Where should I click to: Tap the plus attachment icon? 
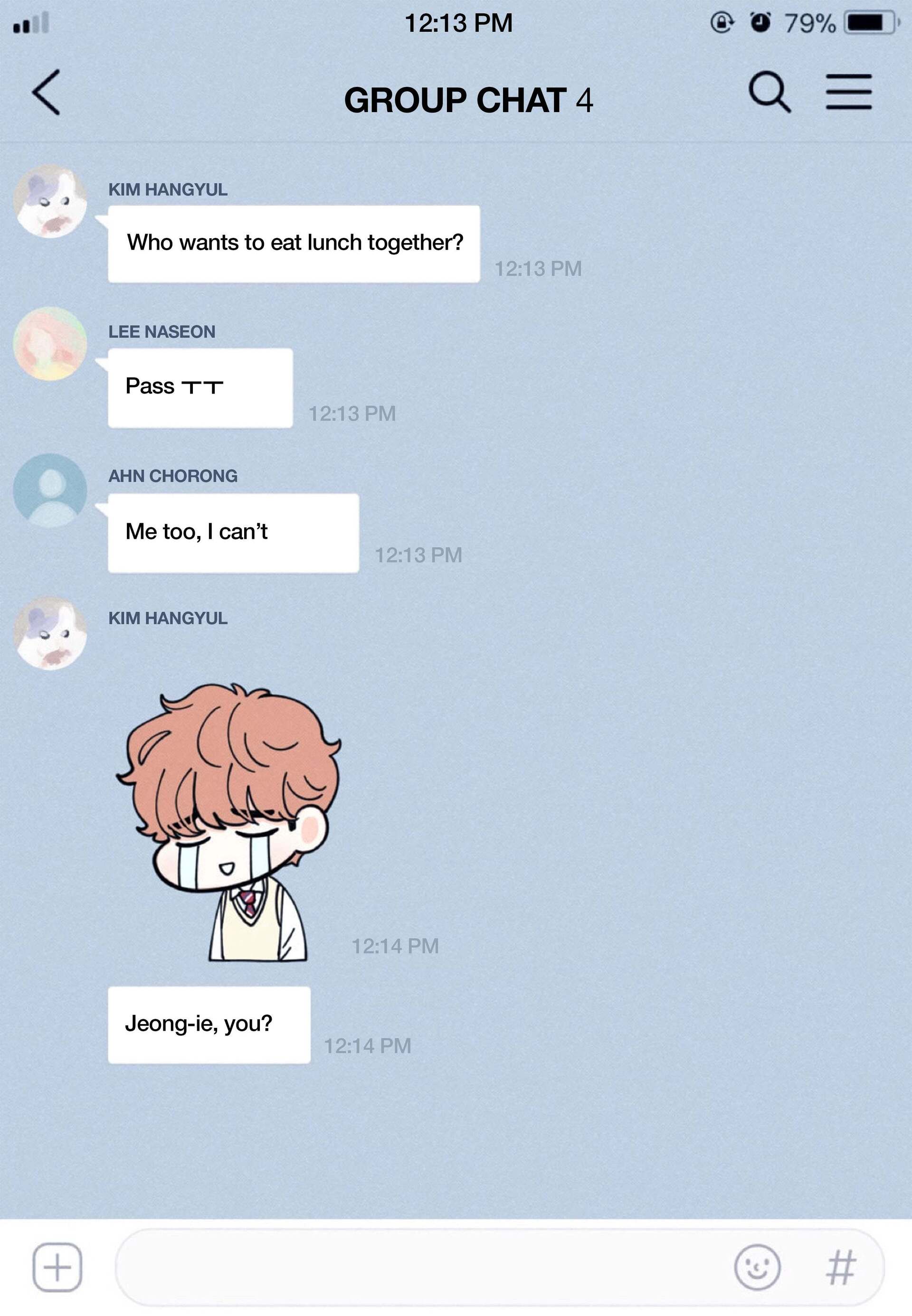(x=57, y=1266)
